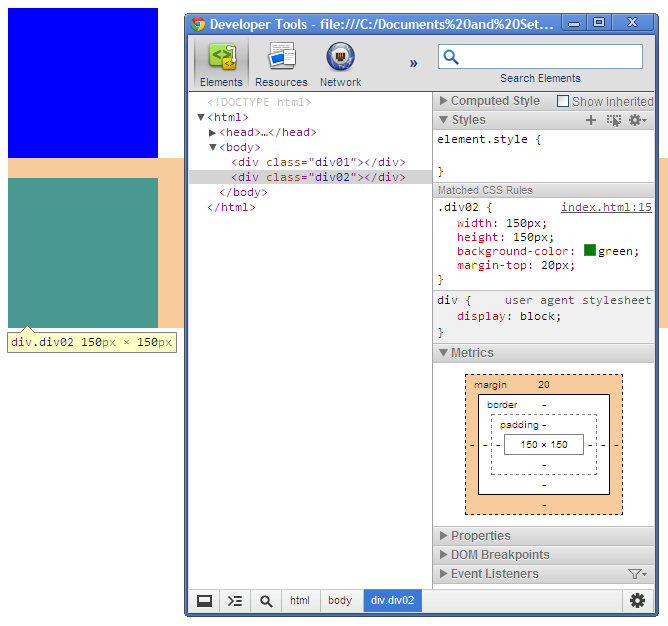Open DevTools settings gear at bottom
Image resolution: width=668 pixels, height=626 pixels.
(637, 600)
